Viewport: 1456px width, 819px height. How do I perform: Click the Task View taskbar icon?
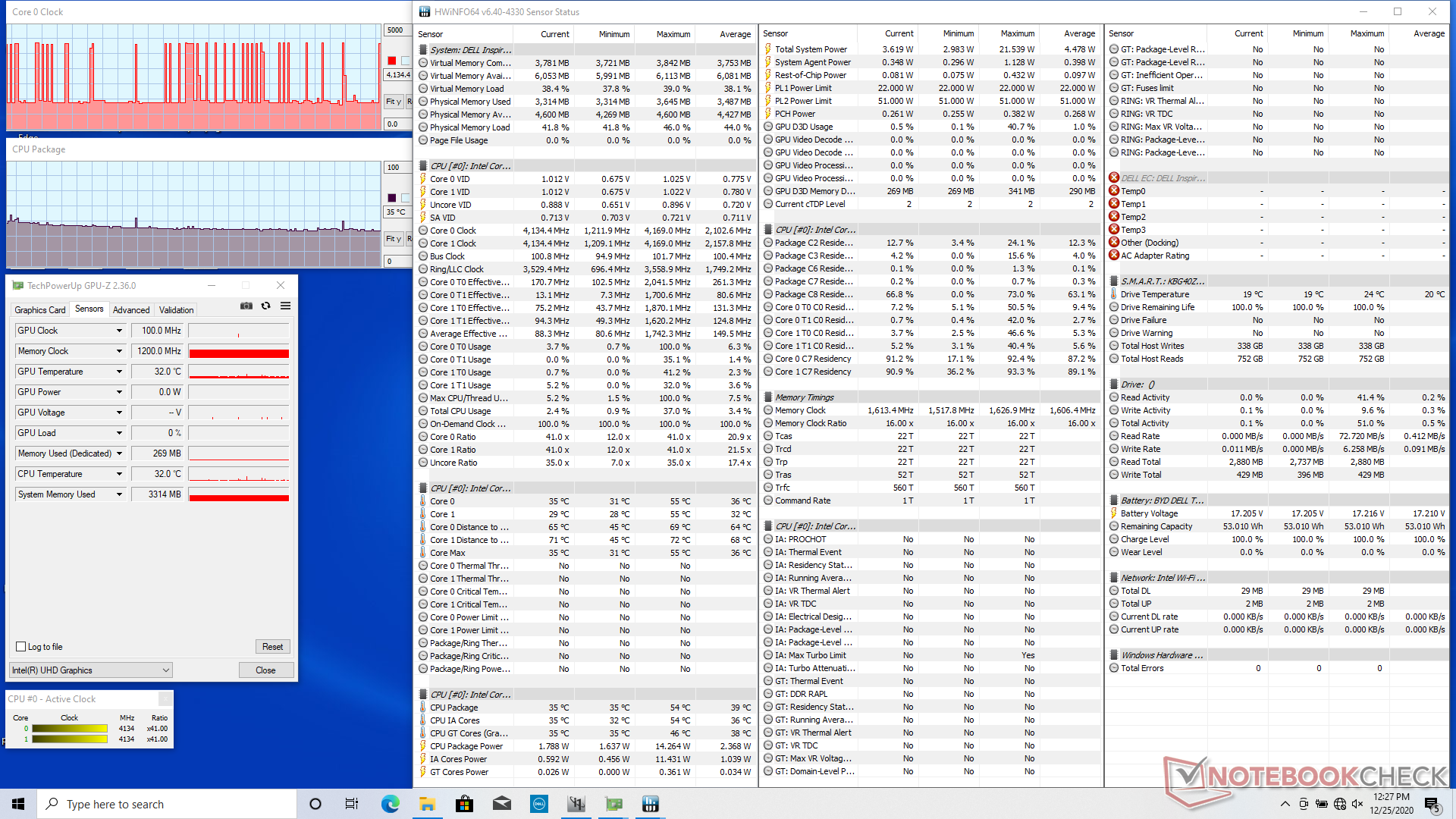(x=352, y=804)
